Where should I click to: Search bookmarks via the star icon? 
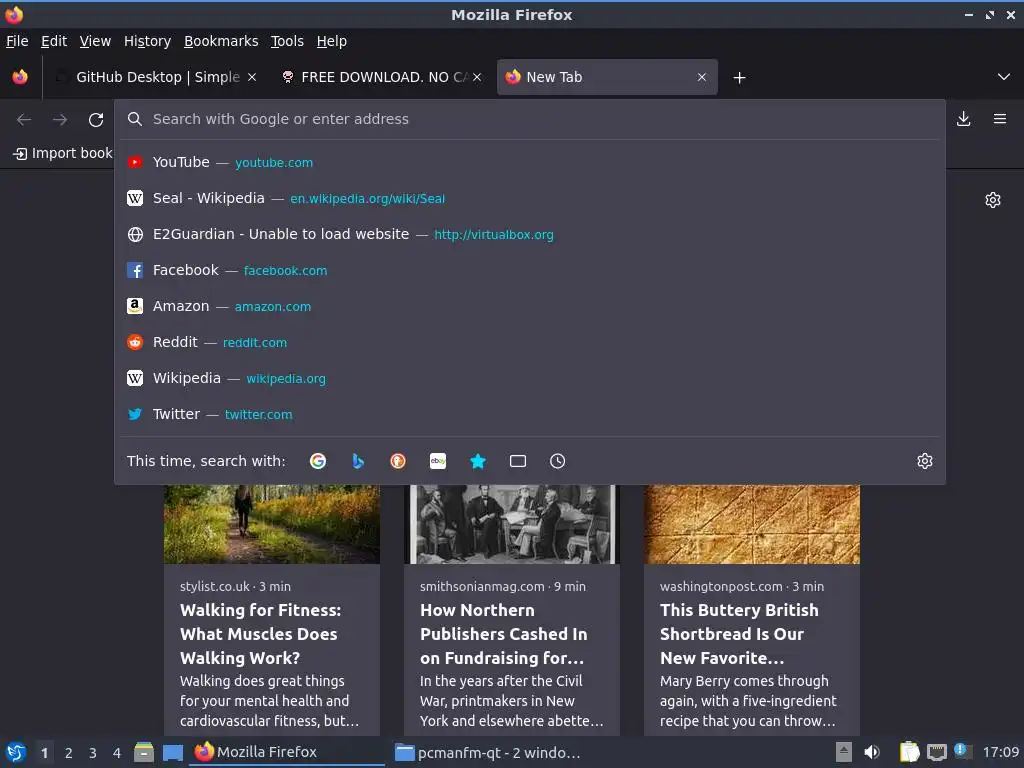click(x=478, y=461)
